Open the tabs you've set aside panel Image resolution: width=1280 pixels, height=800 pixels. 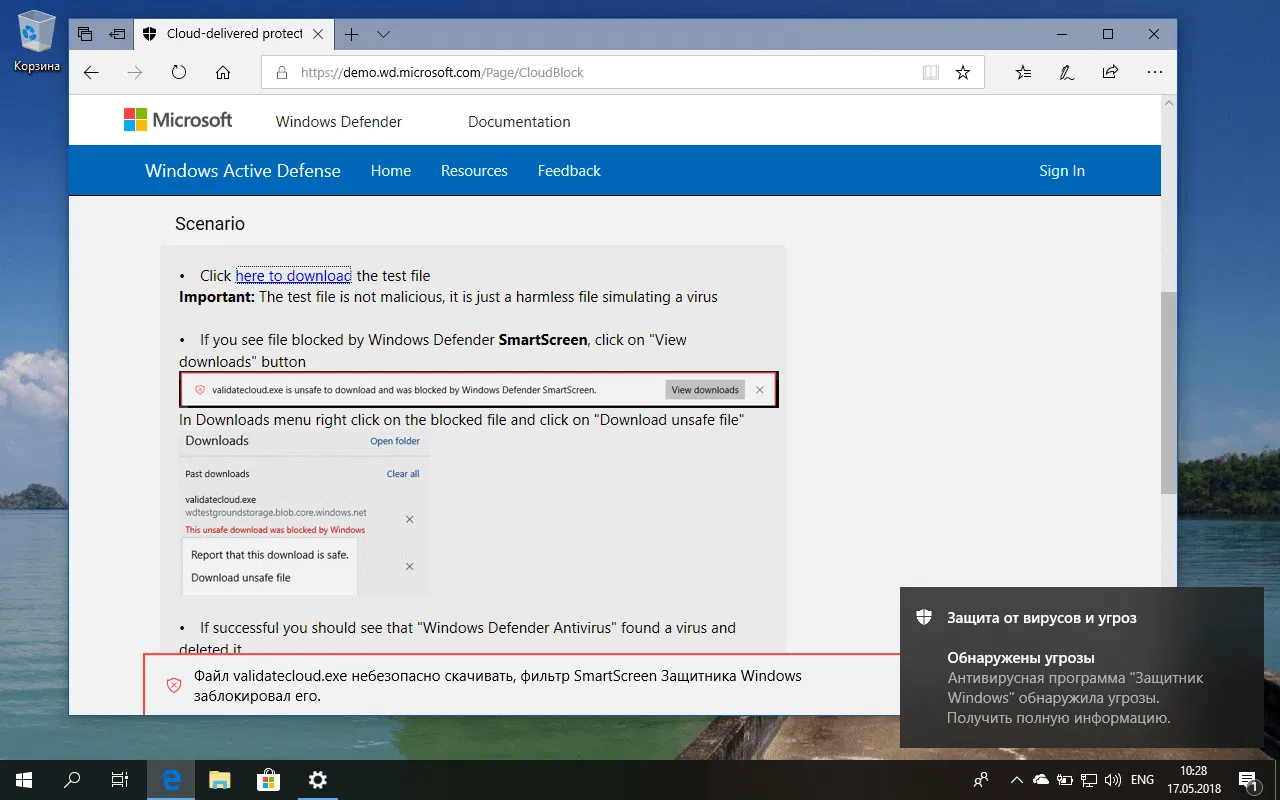click(85, 34)
